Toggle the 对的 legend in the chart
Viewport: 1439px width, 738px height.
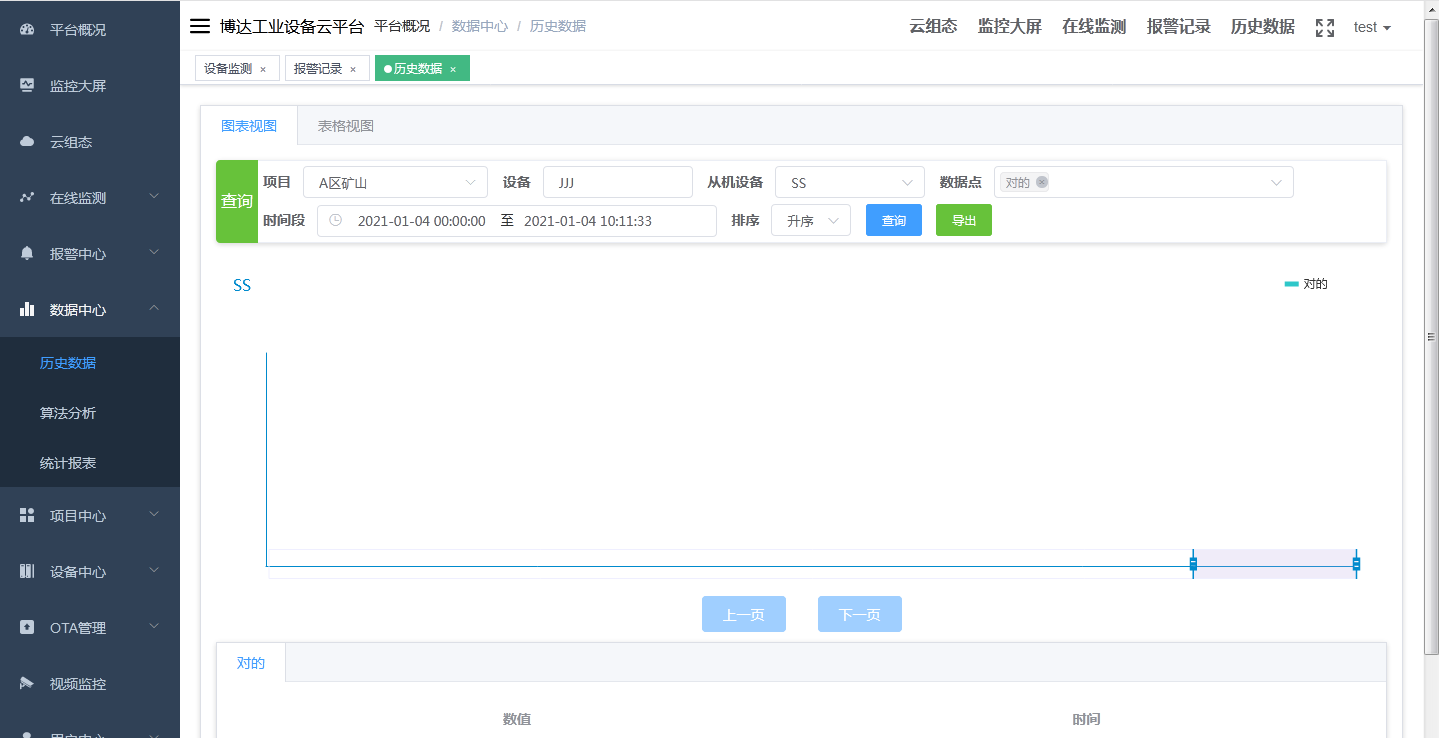click(1303, 283)
